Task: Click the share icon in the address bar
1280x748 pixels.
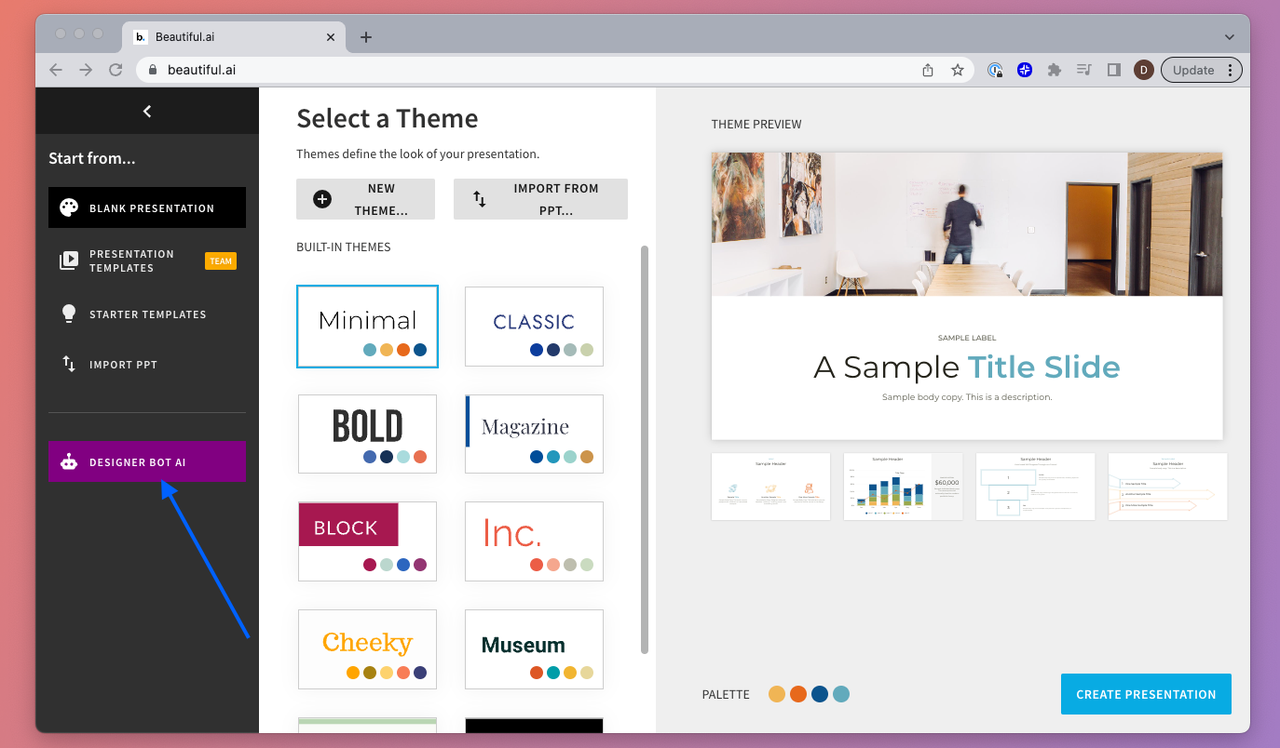Action: [x=926, y=70]
